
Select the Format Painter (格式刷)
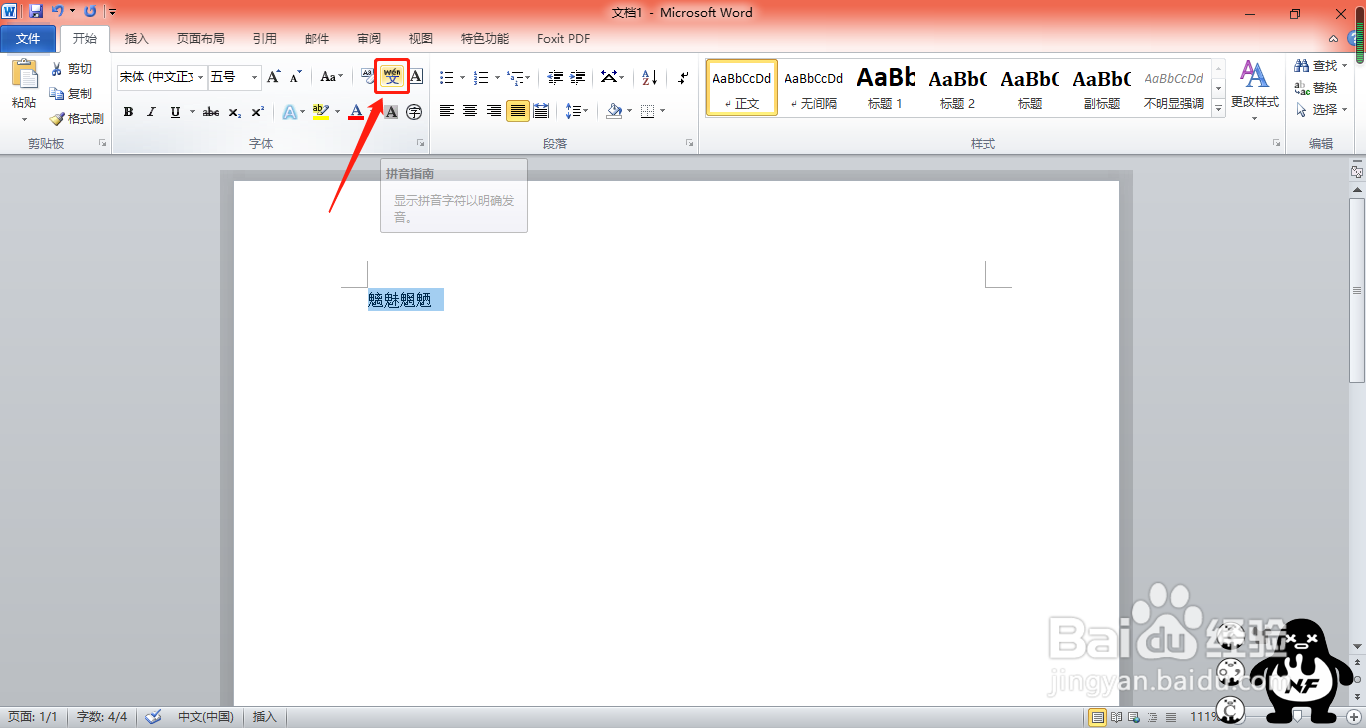point(77,118)
